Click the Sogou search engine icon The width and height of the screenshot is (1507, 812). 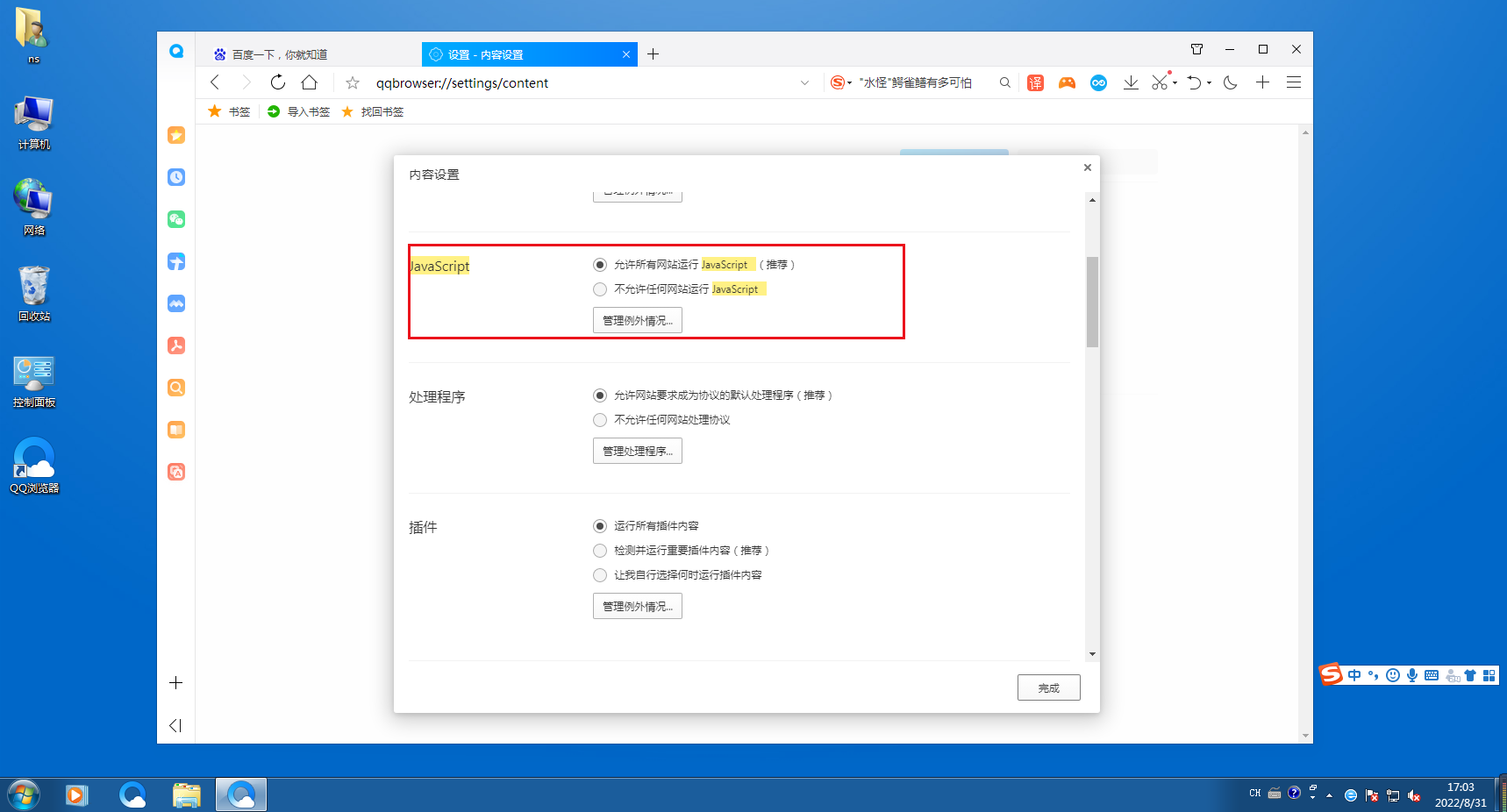[838, 82]
